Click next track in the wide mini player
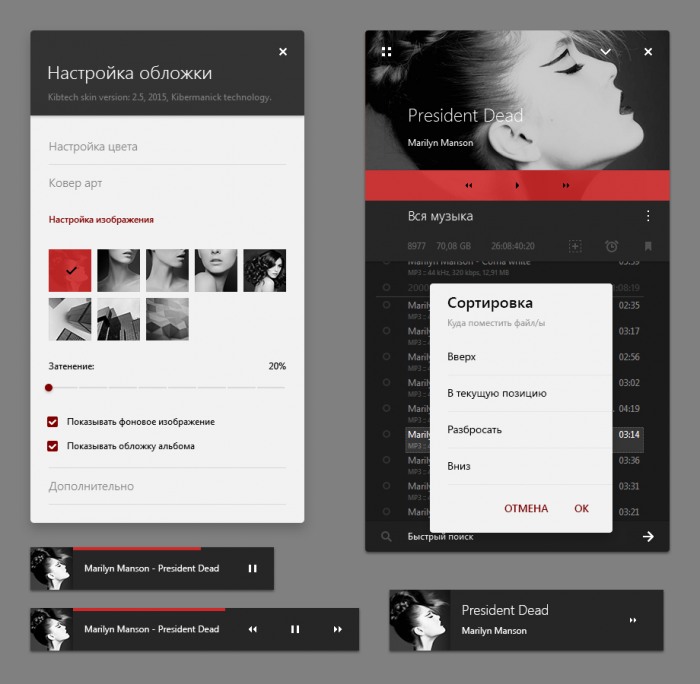 338,629
